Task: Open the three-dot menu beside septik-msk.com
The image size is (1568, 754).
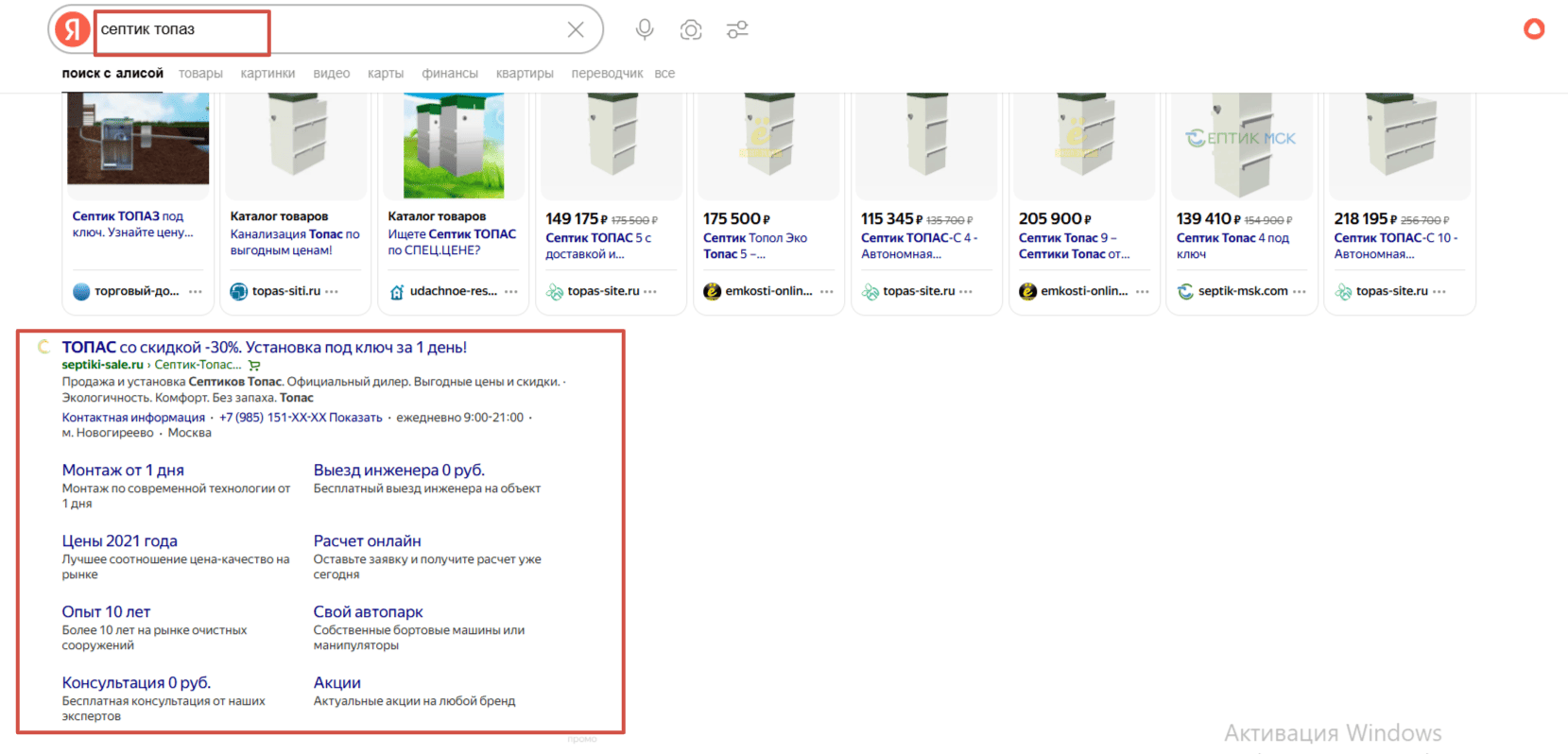Action: pos(1300,291)
